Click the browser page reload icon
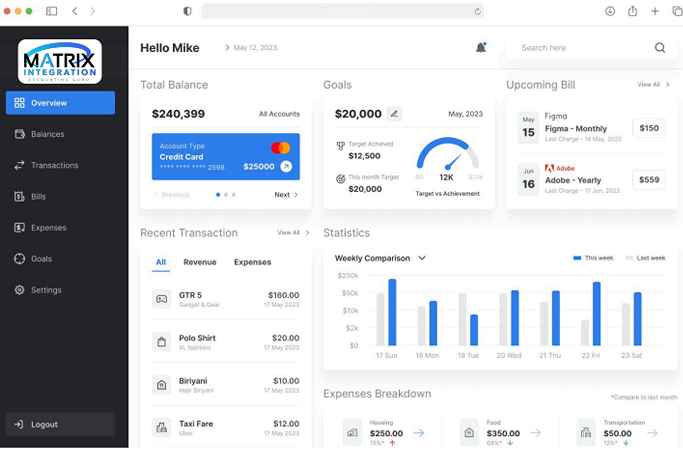This screenshot has height=450, width=683. [478, 11]
